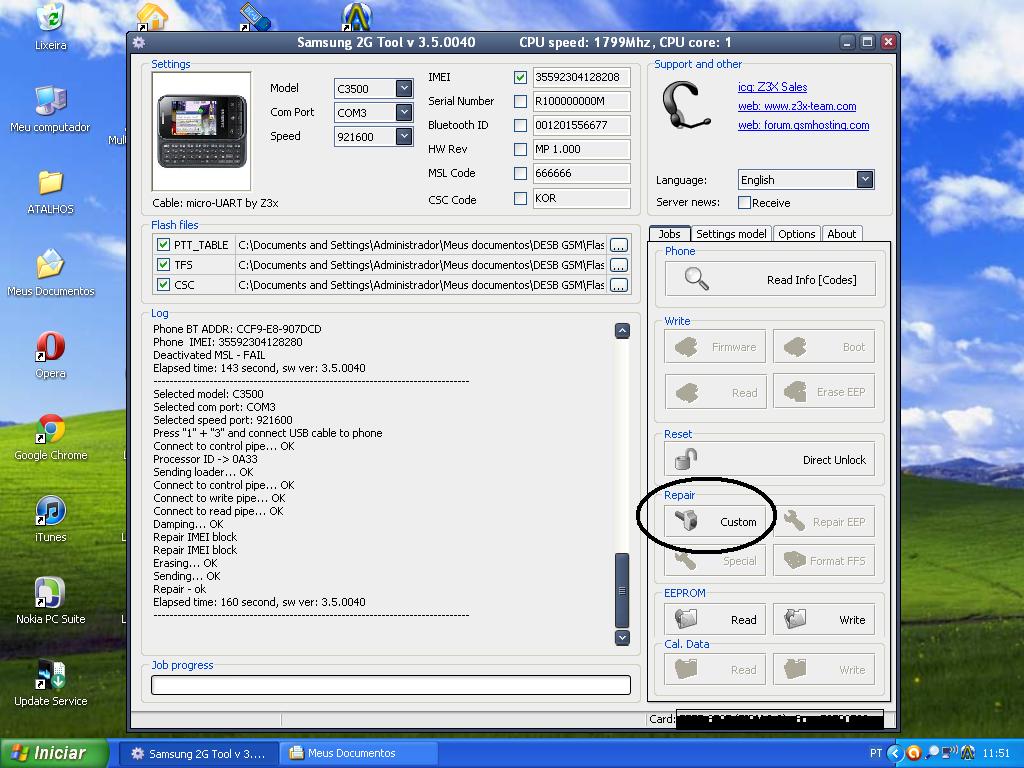Open Lixeira recycle bin on desktop

click(x=51, y=25)
